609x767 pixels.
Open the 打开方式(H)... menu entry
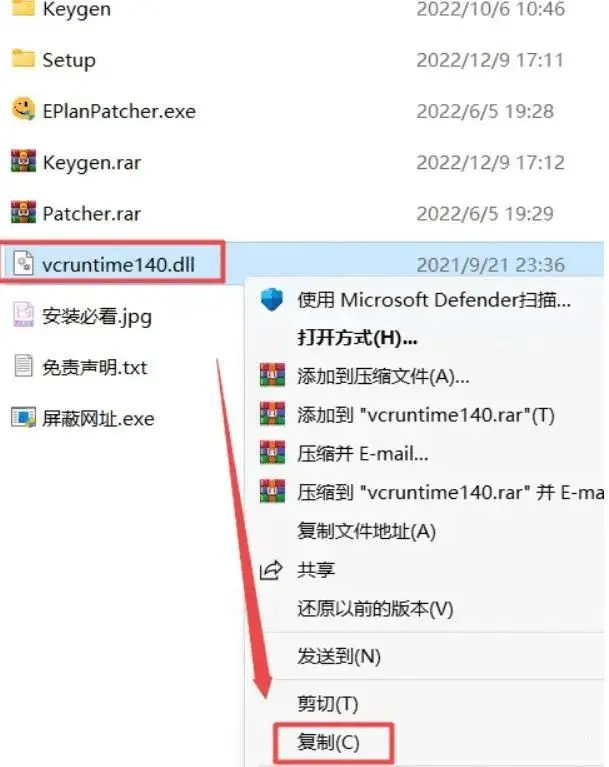[357, 338]
